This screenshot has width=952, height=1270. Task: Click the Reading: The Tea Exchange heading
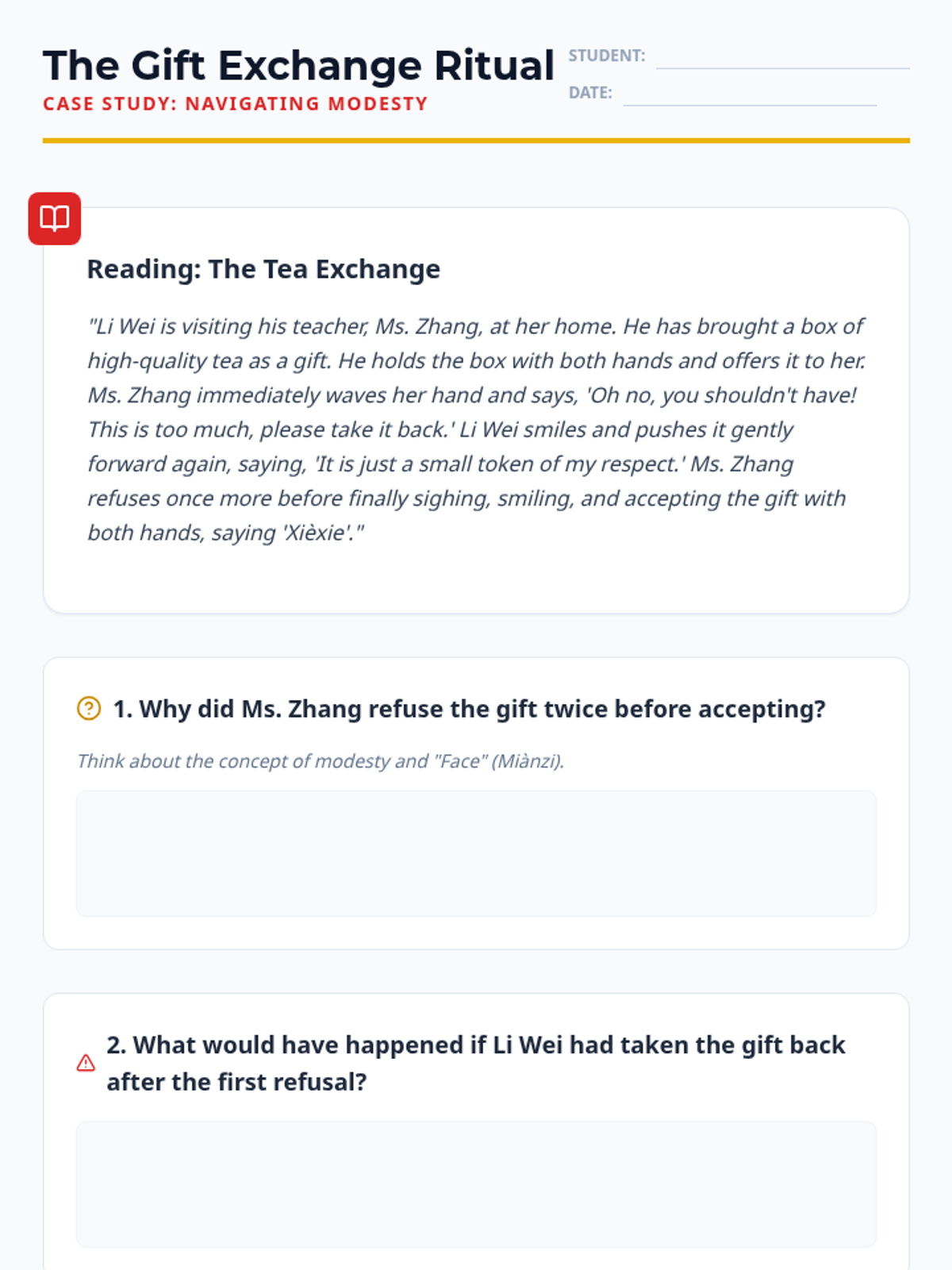(263, 269)
